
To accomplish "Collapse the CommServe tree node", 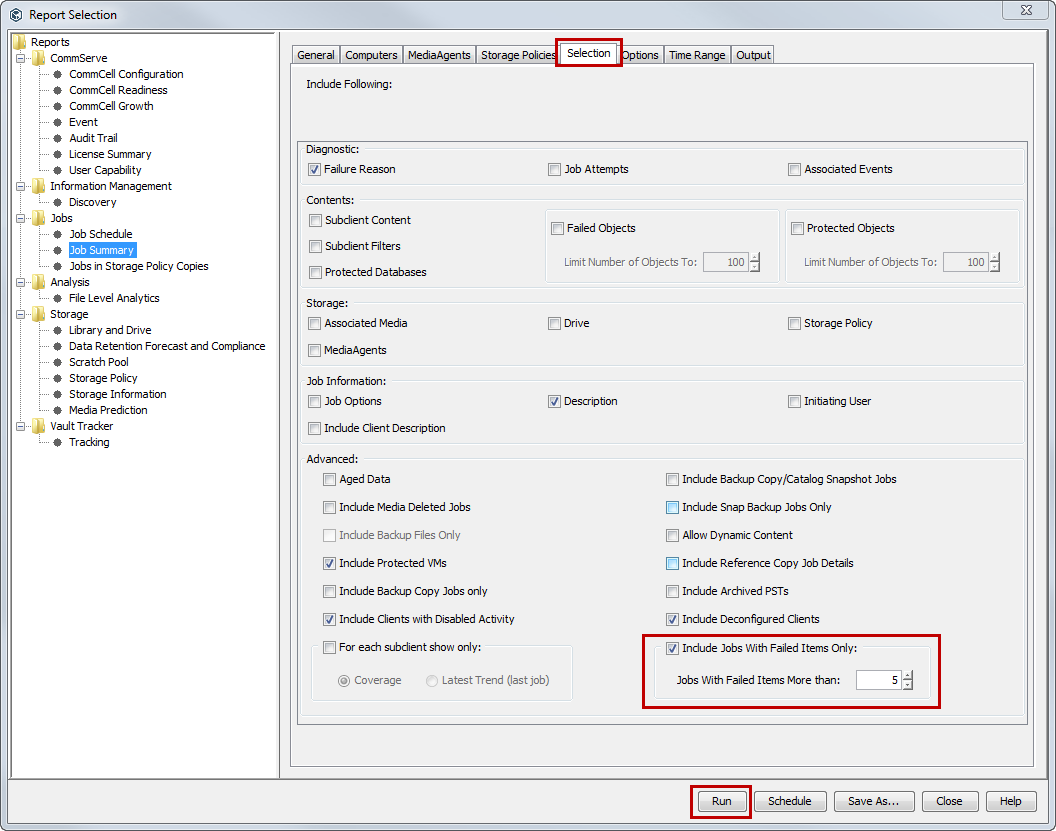I will [x=21, y=58].
